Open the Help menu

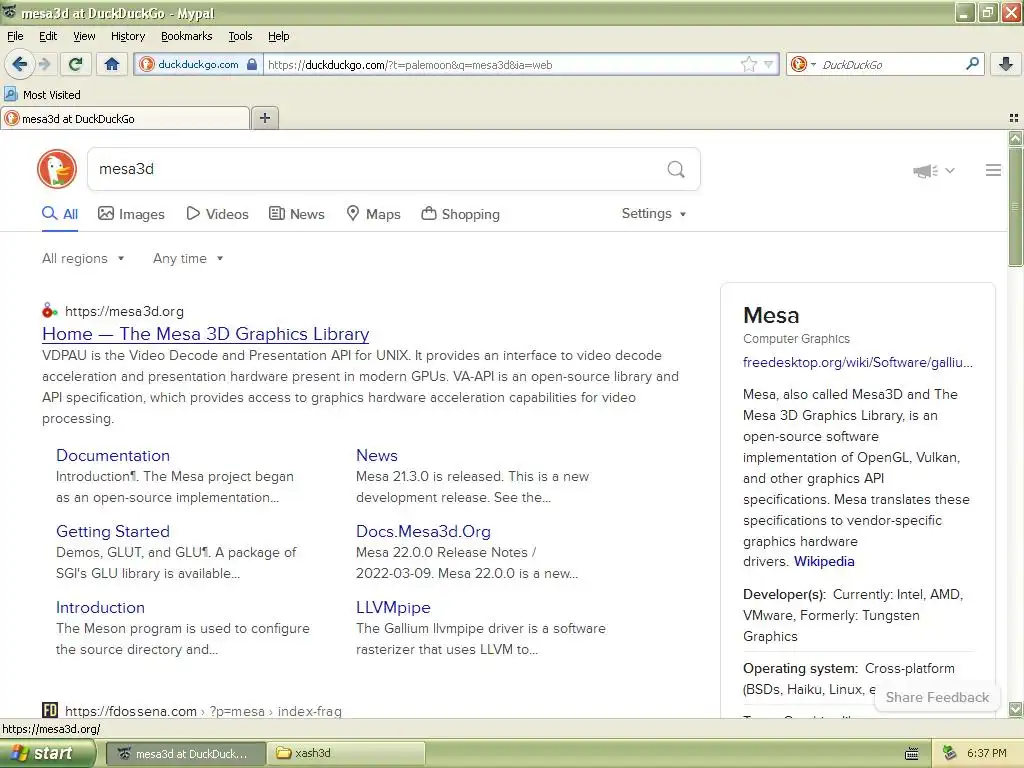tap(278, 36)
